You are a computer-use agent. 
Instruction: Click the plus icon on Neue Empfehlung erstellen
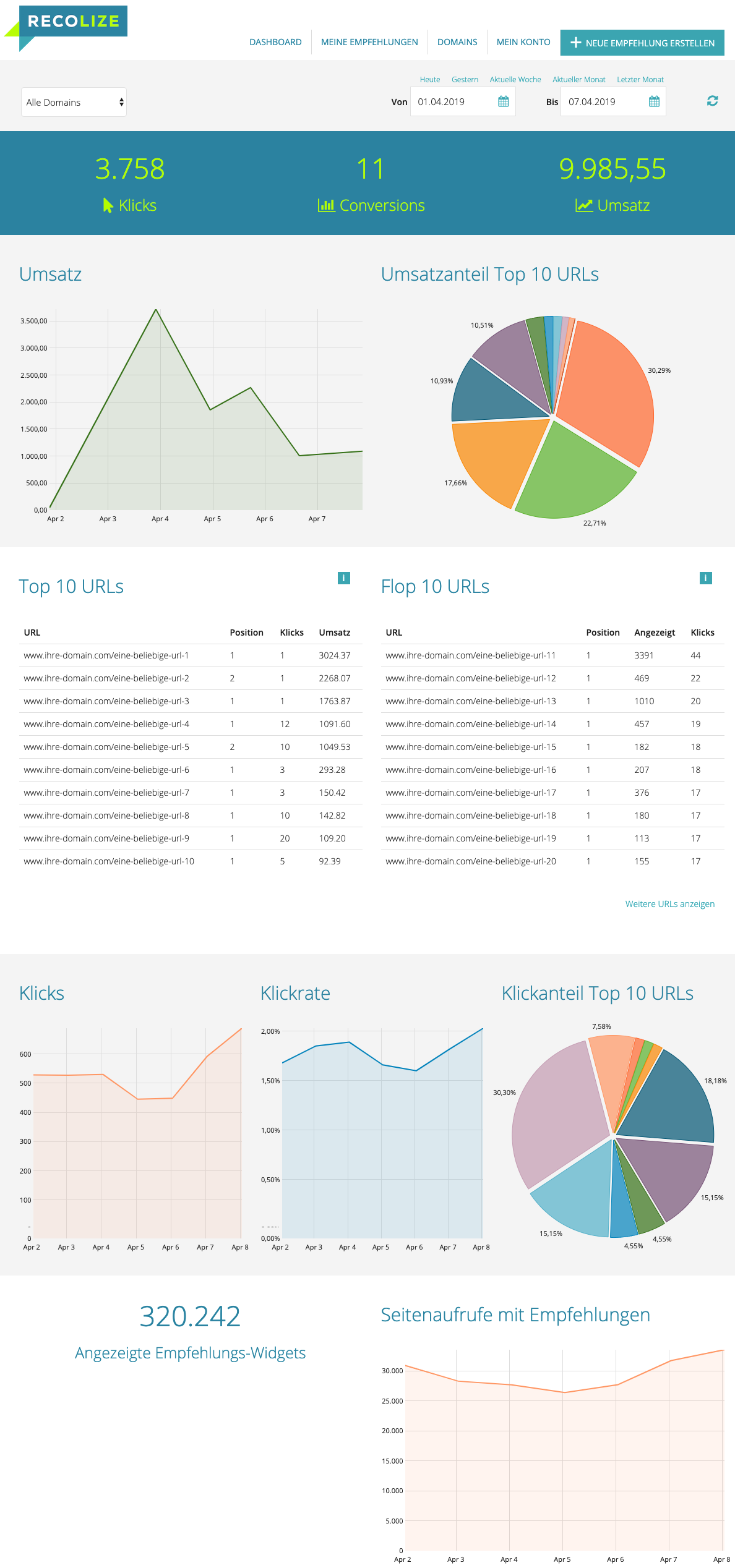[576, 43]
